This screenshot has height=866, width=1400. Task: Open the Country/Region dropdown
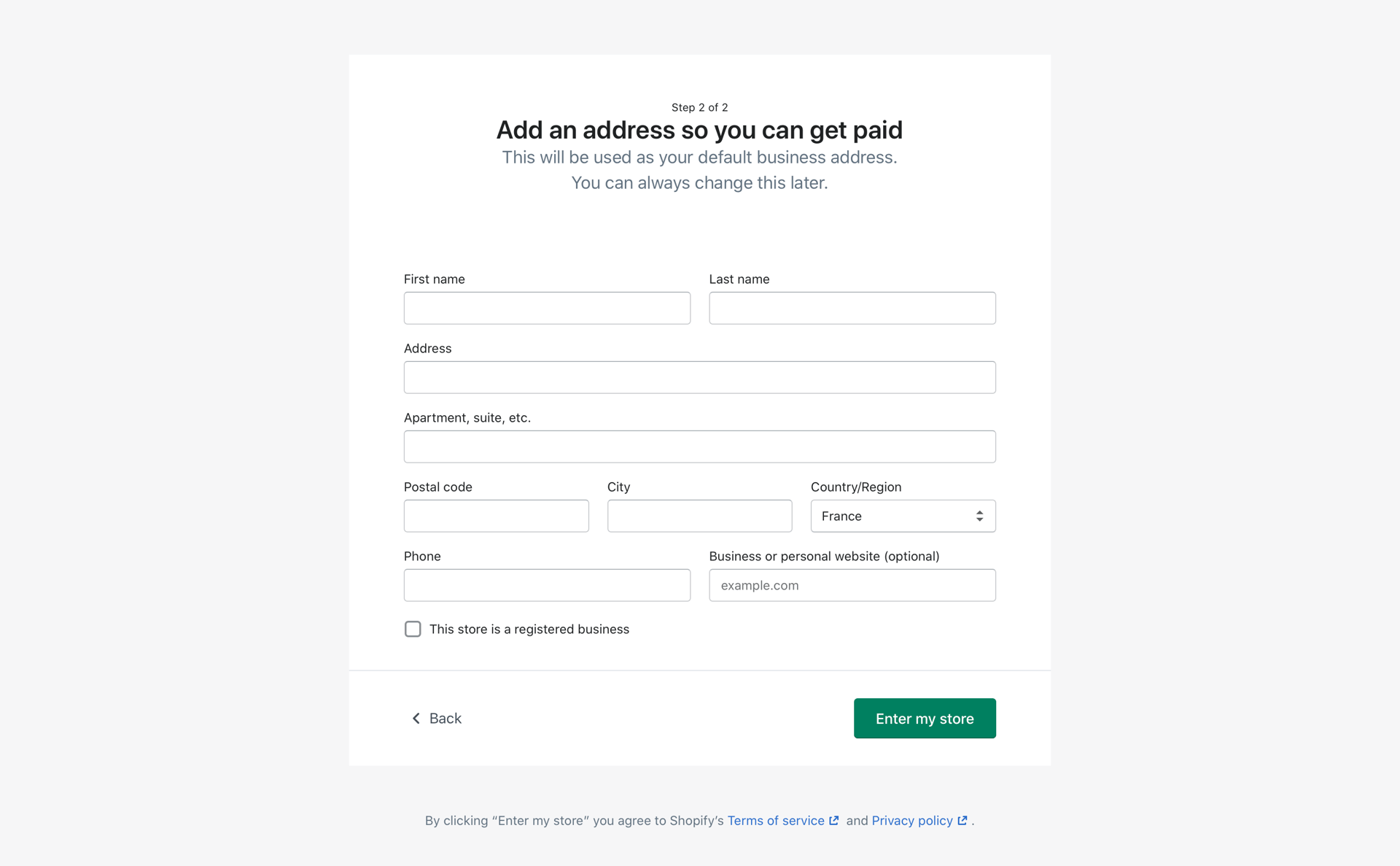tap(902, 516)
